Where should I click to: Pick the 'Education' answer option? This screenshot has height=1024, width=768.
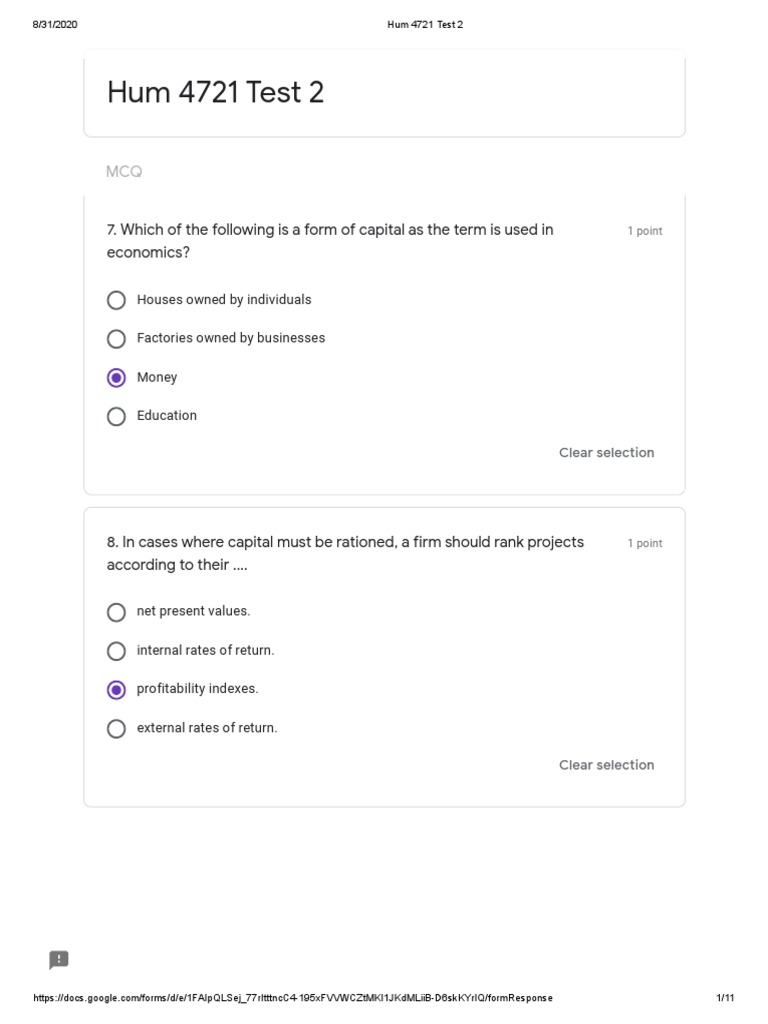[x=117, y=416]
